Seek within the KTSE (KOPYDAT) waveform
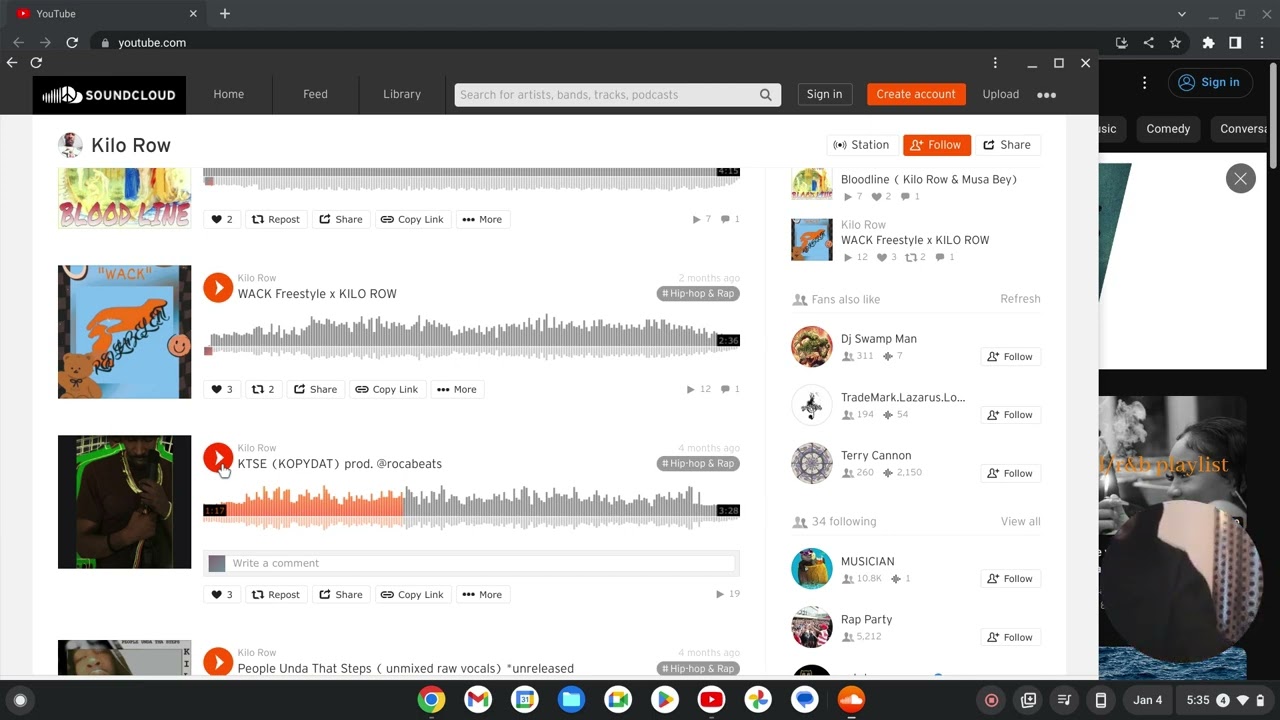The width and height of the screenshot is (1280, 720). (471, 508)
